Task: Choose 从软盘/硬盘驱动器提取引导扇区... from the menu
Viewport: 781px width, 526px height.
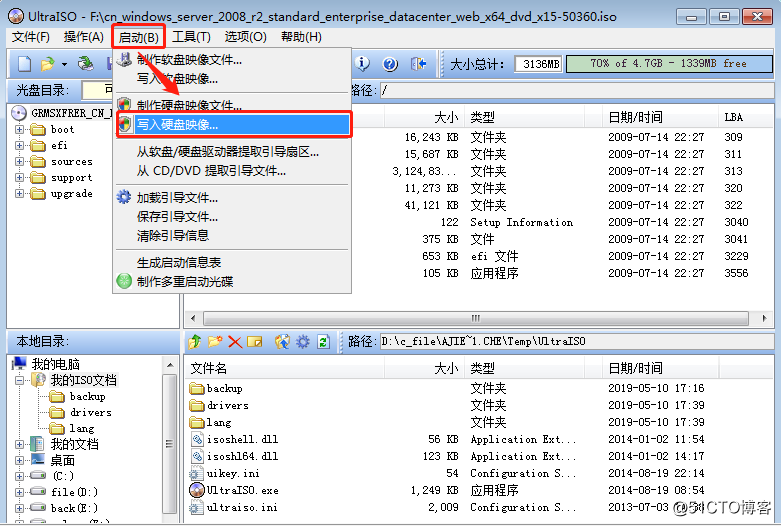Action: pos(233,152)
